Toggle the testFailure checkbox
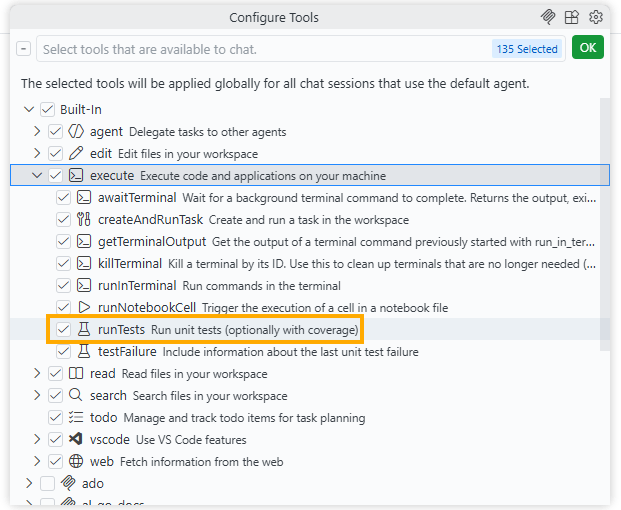 [64, 351]
